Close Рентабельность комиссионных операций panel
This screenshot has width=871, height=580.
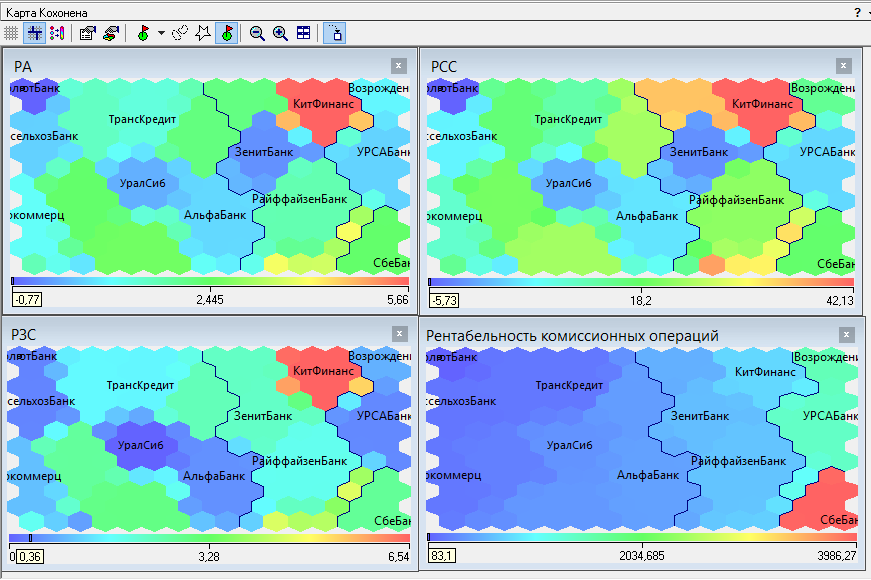tap(846, 334)
